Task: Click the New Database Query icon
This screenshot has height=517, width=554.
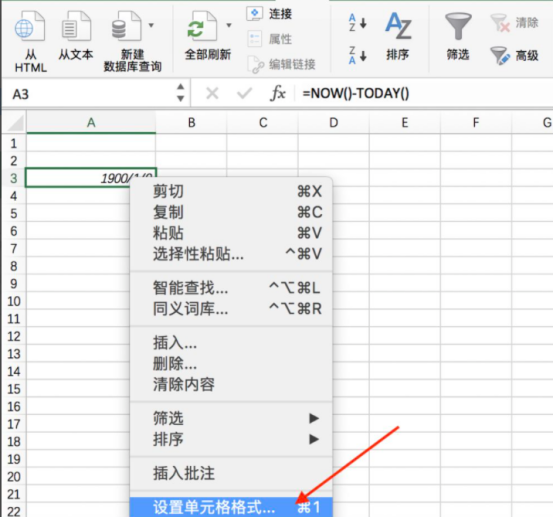Action: click(x=126, y=27)
